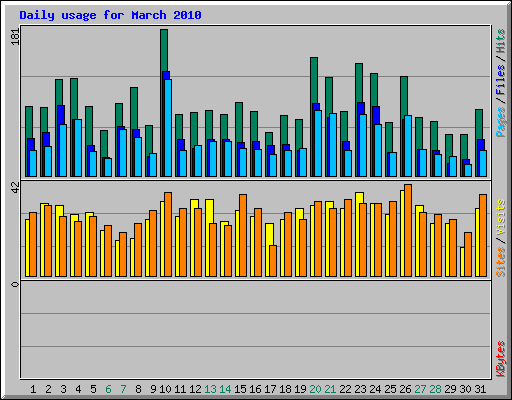512x400 pixels.
Task: Click green weekend day 27 label
Action: [420, 389]
